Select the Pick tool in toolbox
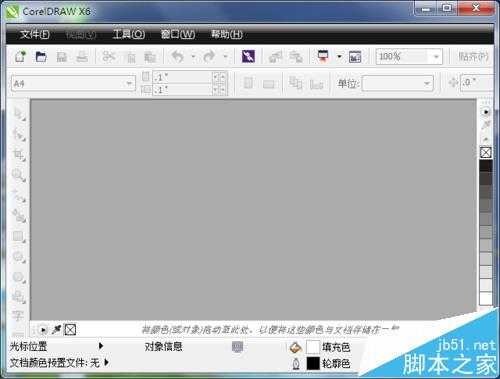500x379 pixels. point(19,114)
